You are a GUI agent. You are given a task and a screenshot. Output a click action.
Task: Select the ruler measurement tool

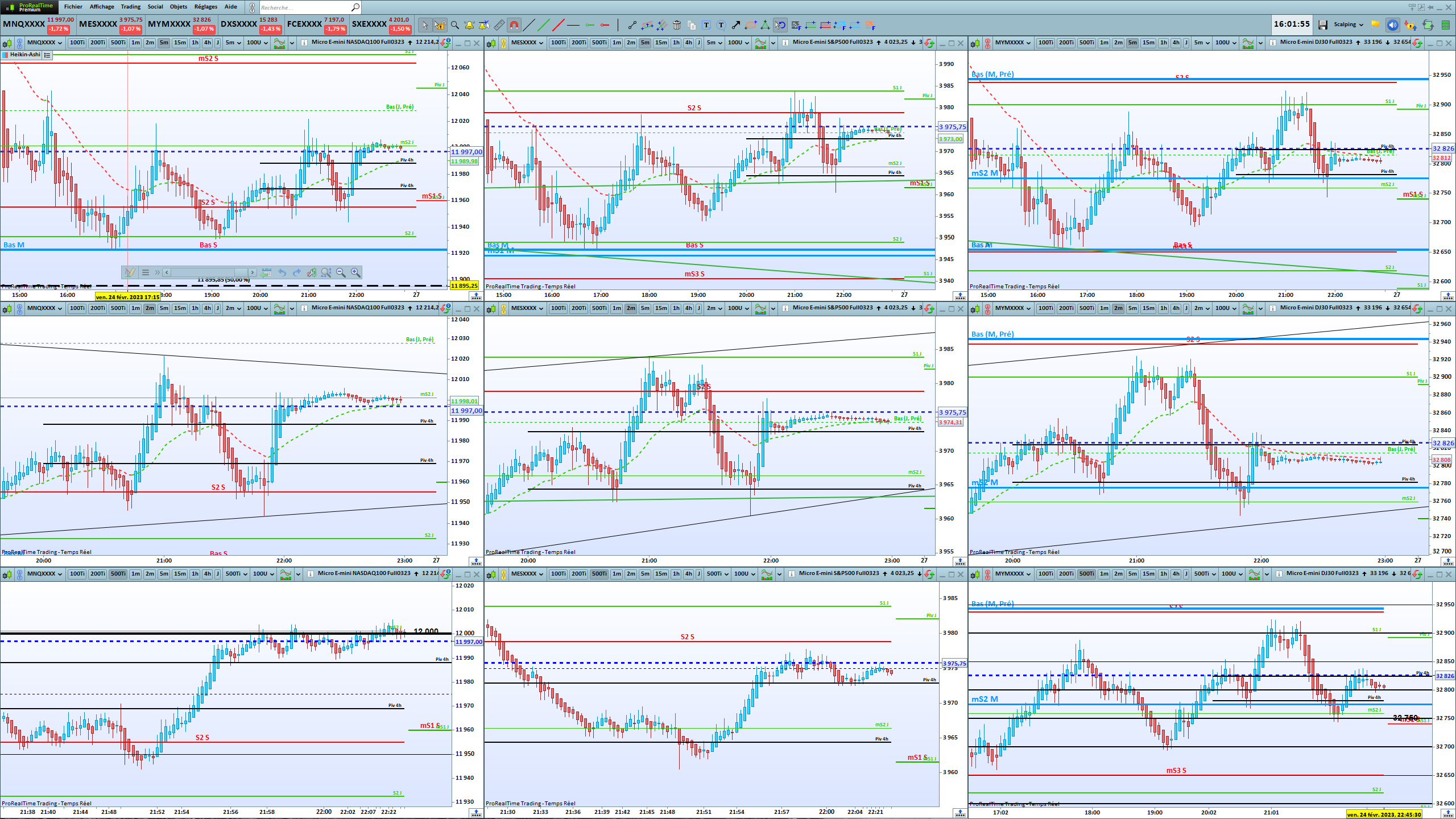click(x=499, y=25)
